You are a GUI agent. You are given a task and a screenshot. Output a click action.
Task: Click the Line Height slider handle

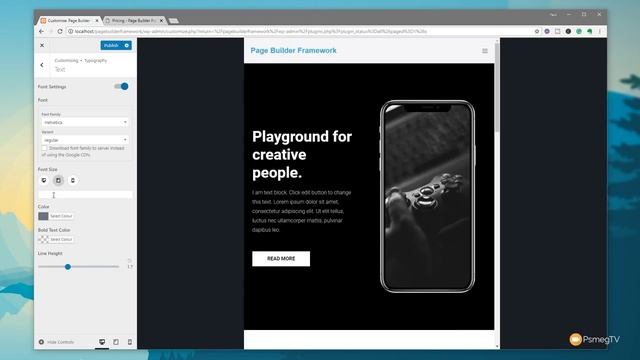pos(68,267)
